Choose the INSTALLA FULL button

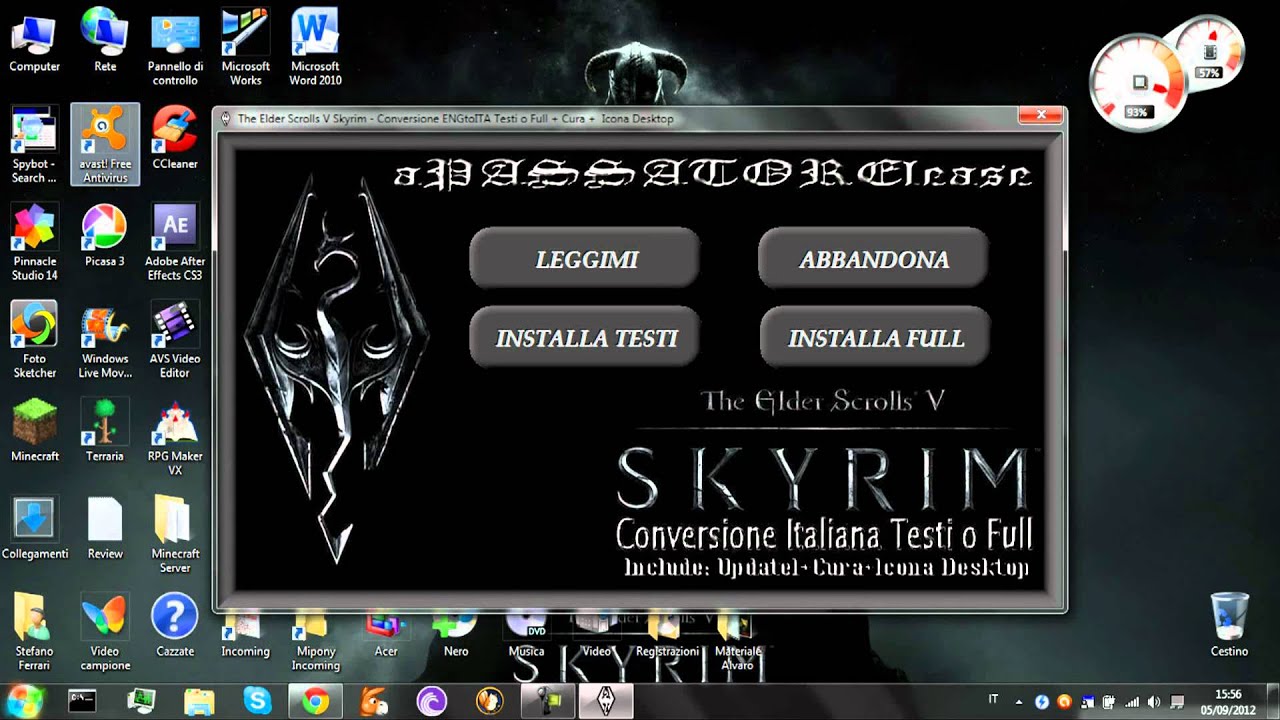(875, 338)
